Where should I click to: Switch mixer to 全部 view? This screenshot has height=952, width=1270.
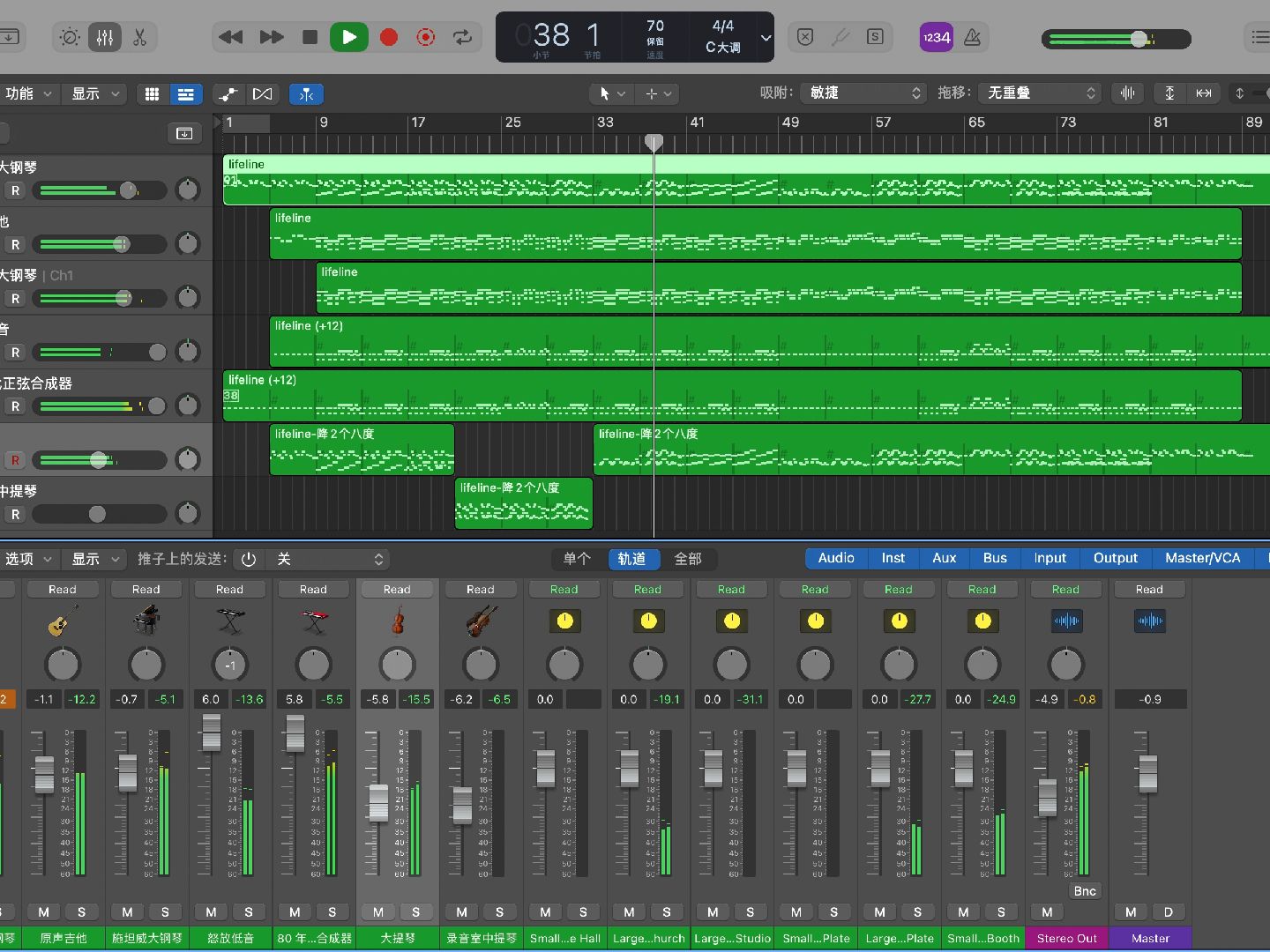(x=688, y=559)
